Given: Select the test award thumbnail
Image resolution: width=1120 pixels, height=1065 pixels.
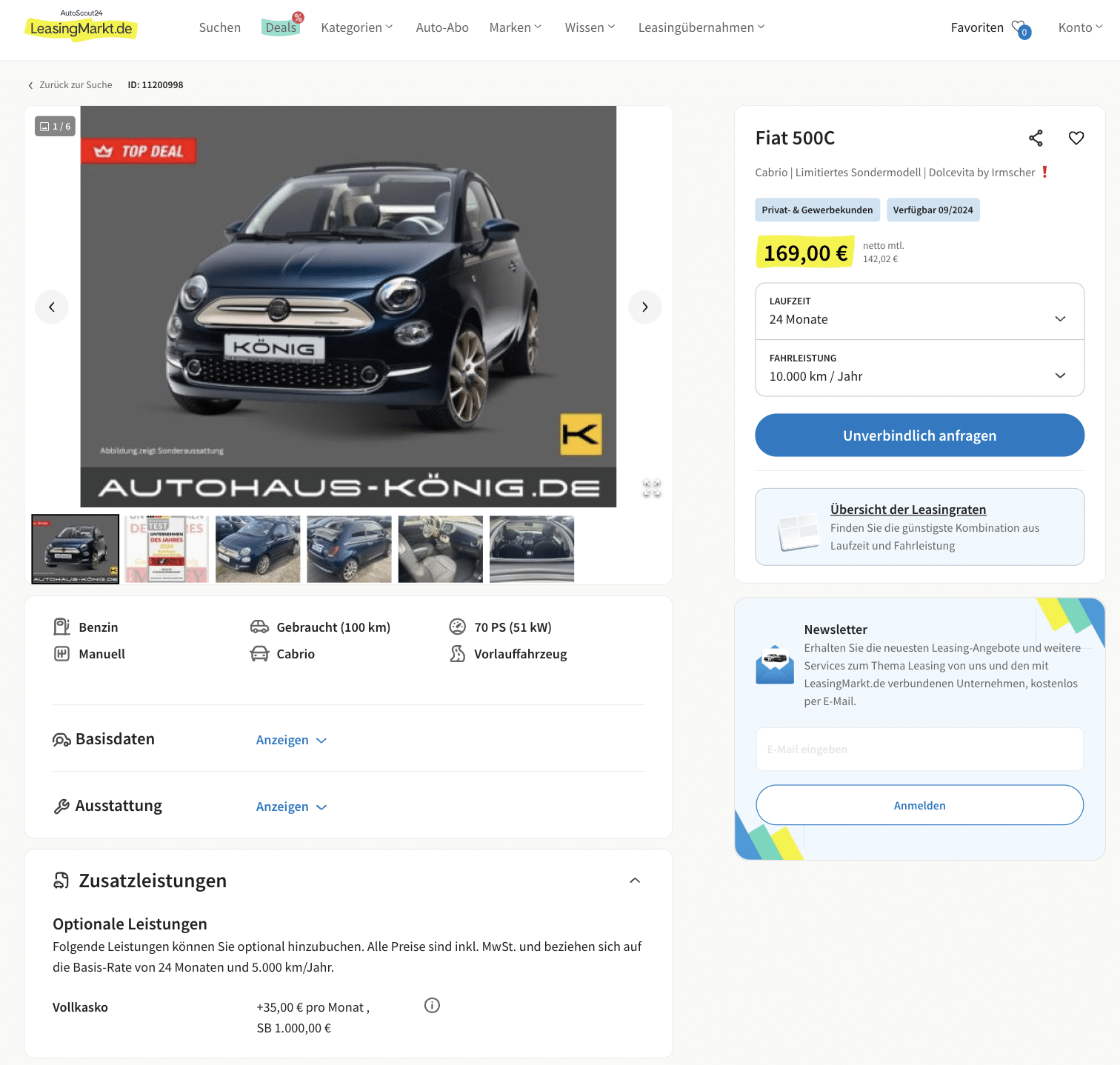Looking at the screenshot, I should (x=167, y=550).
